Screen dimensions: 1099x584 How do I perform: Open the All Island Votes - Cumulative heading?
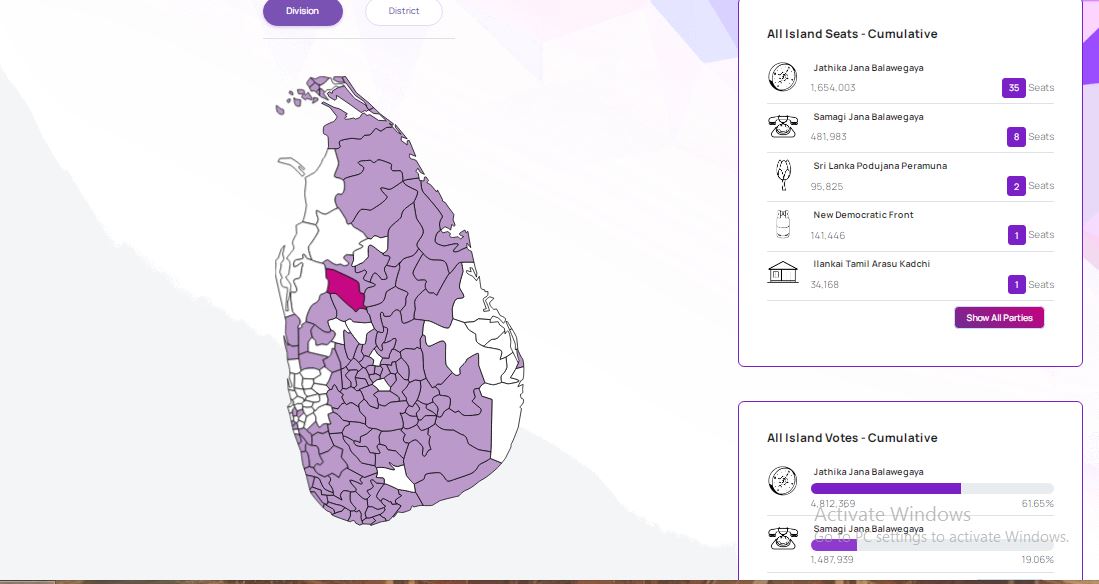tap(852, 438)
